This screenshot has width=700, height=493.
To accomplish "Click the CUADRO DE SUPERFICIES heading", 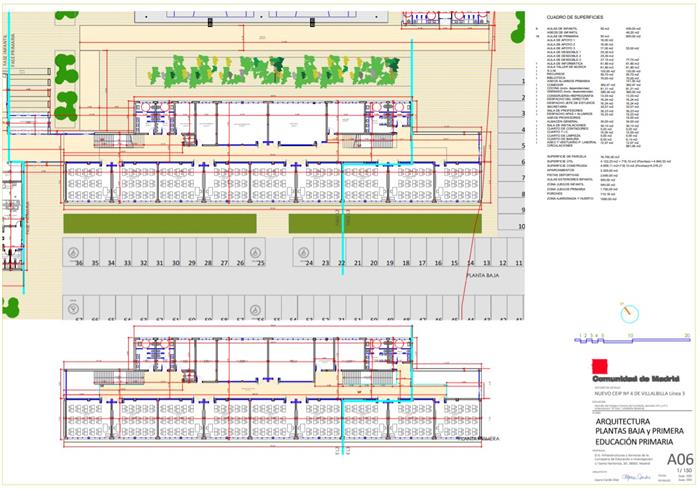I will click(x=574, y=17).
